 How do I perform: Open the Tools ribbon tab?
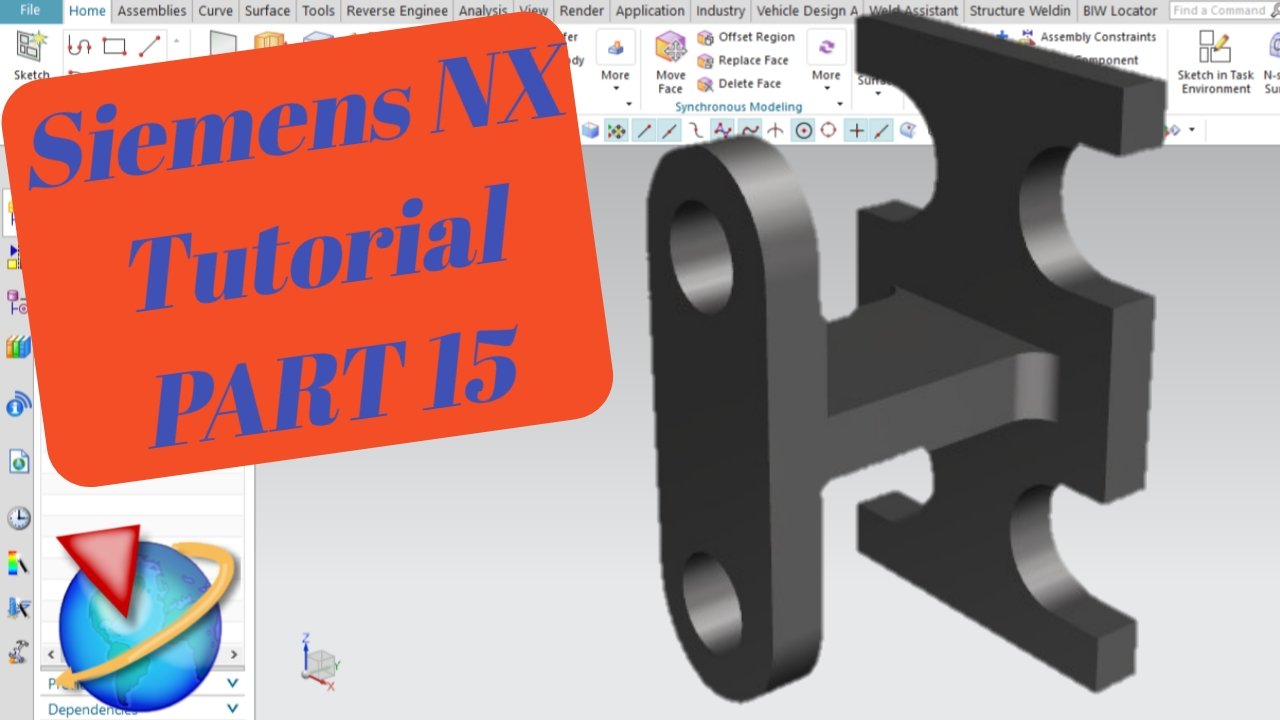[x=318, y=11]
